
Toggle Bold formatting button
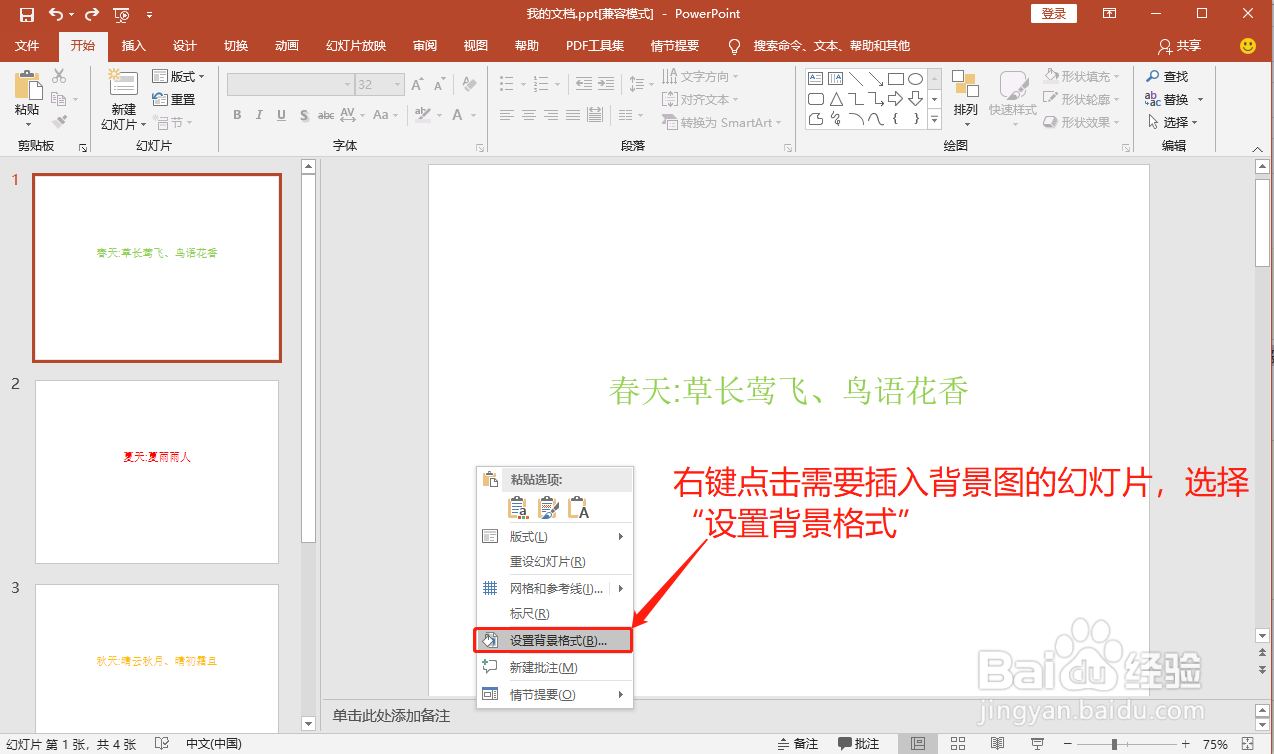[x=237, y=115]
